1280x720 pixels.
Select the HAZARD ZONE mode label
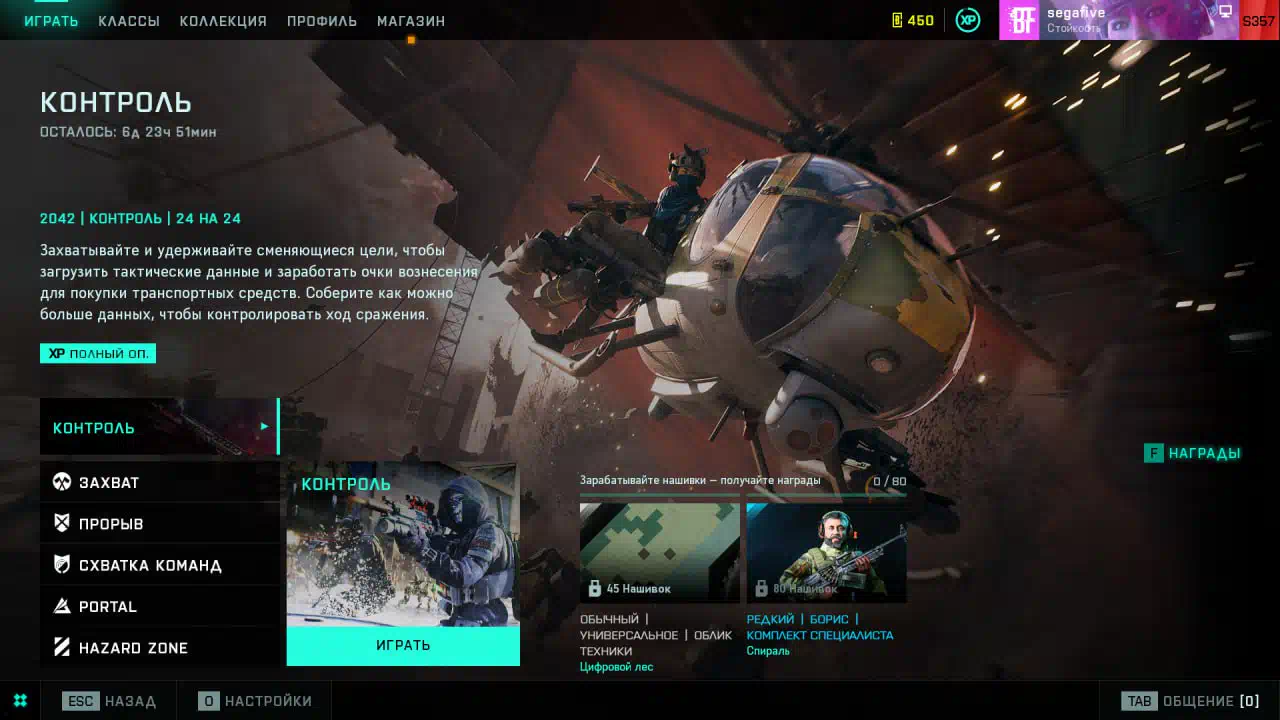click(133, 648)
